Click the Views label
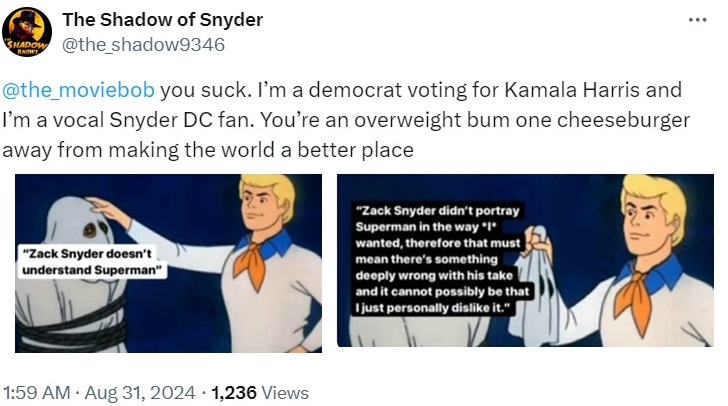This screenshot has width=728, height=406. pos(285,393)
